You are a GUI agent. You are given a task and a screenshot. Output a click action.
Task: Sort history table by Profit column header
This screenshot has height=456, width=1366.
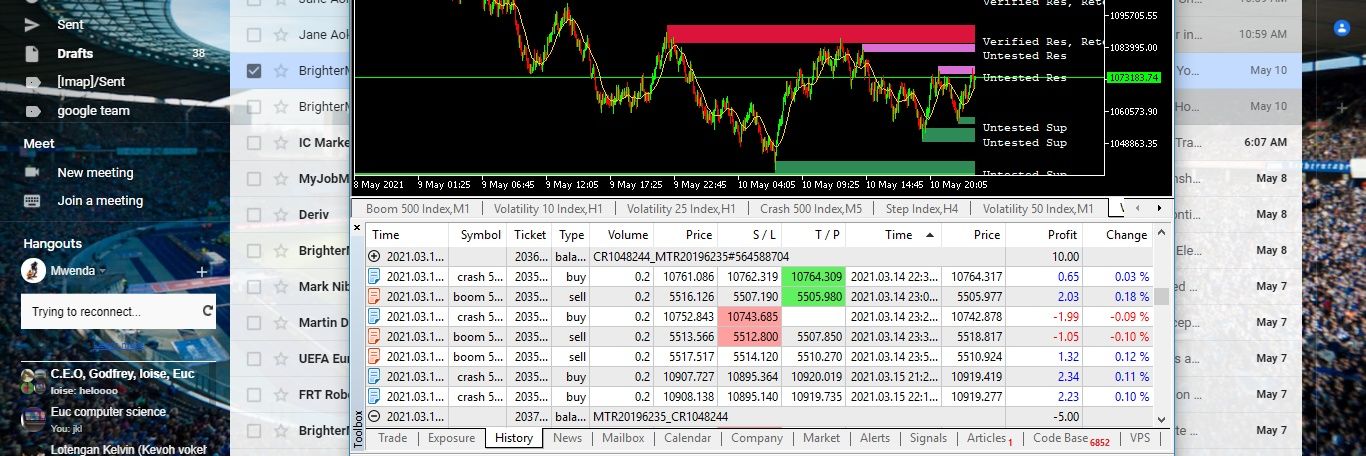click(1044, 235)
